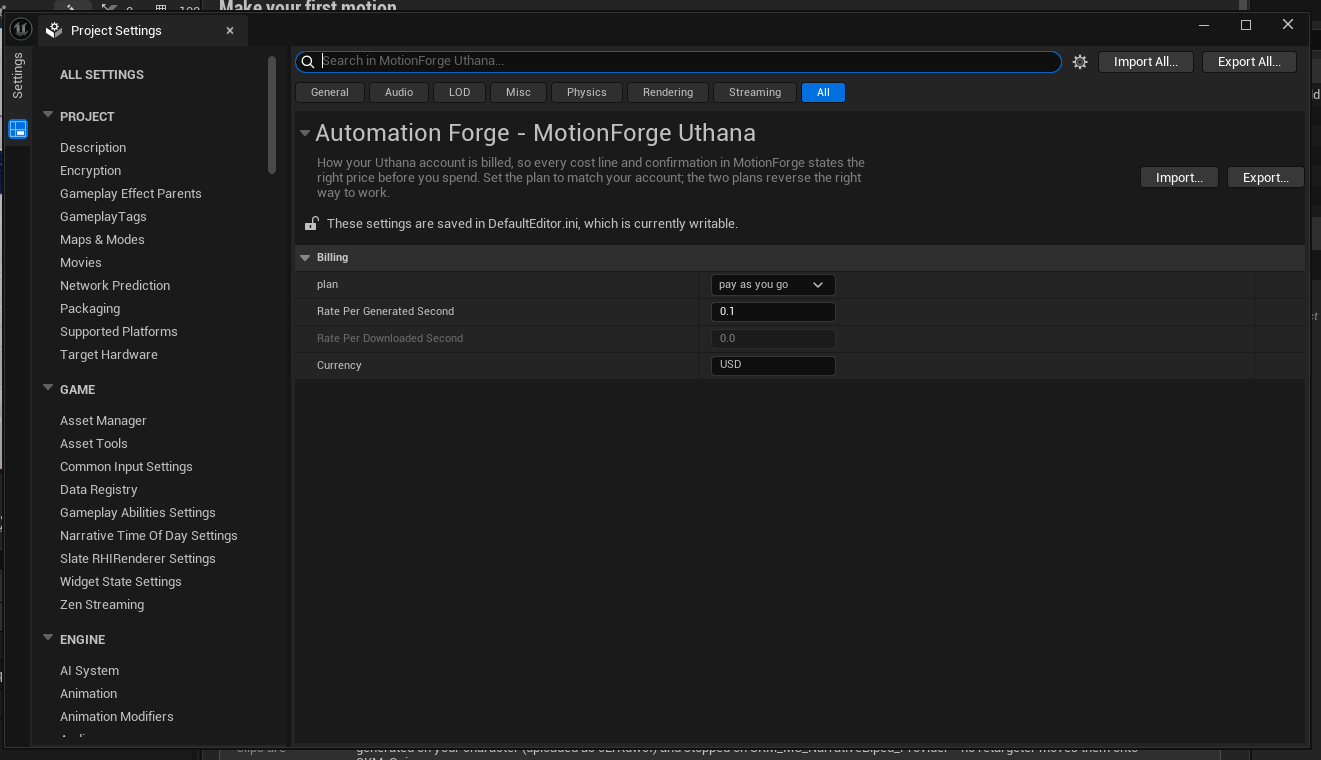The image size is (1321, 760).
Task: Open the Network Prediction settings
Action: tap(115, 286)
